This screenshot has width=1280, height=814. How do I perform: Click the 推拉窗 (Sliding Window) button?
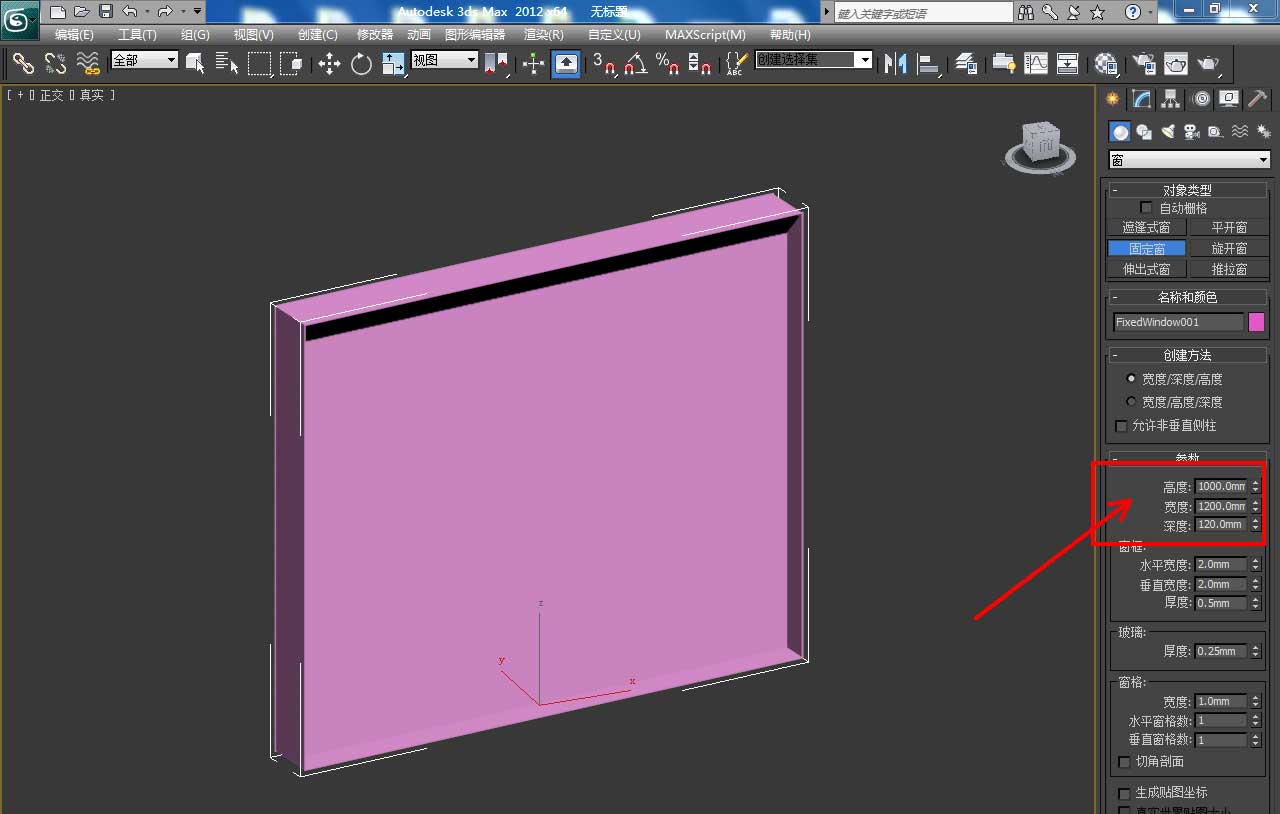(1229, 268)
